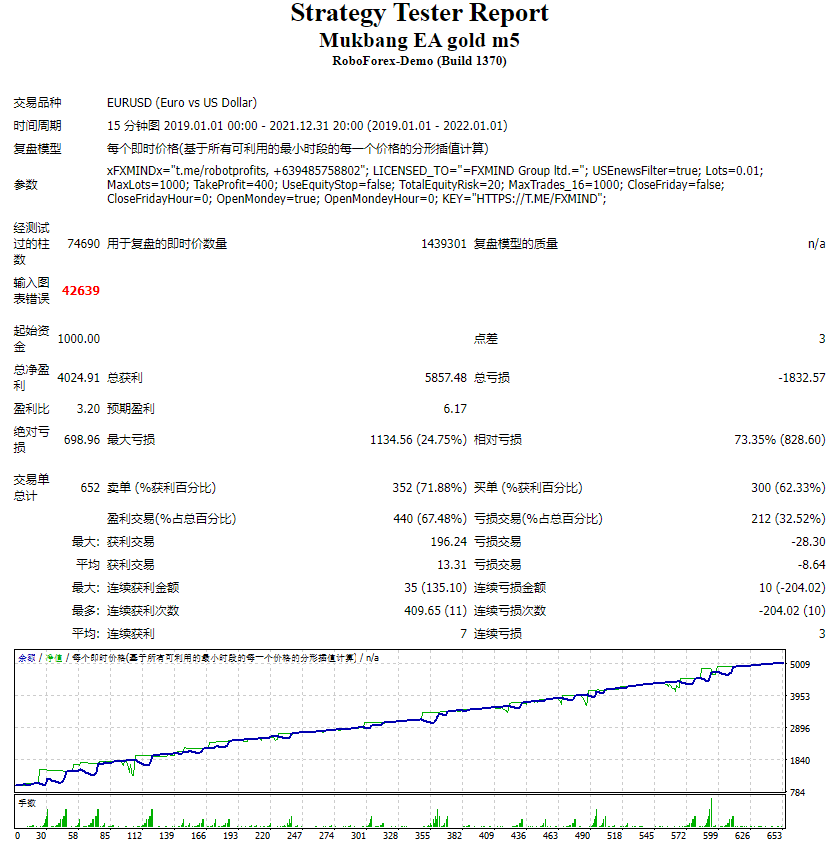Click absolute drawdown value 698.96
Image resolution: width=835 pixels, height=841 pixels.
click(82, 440)
